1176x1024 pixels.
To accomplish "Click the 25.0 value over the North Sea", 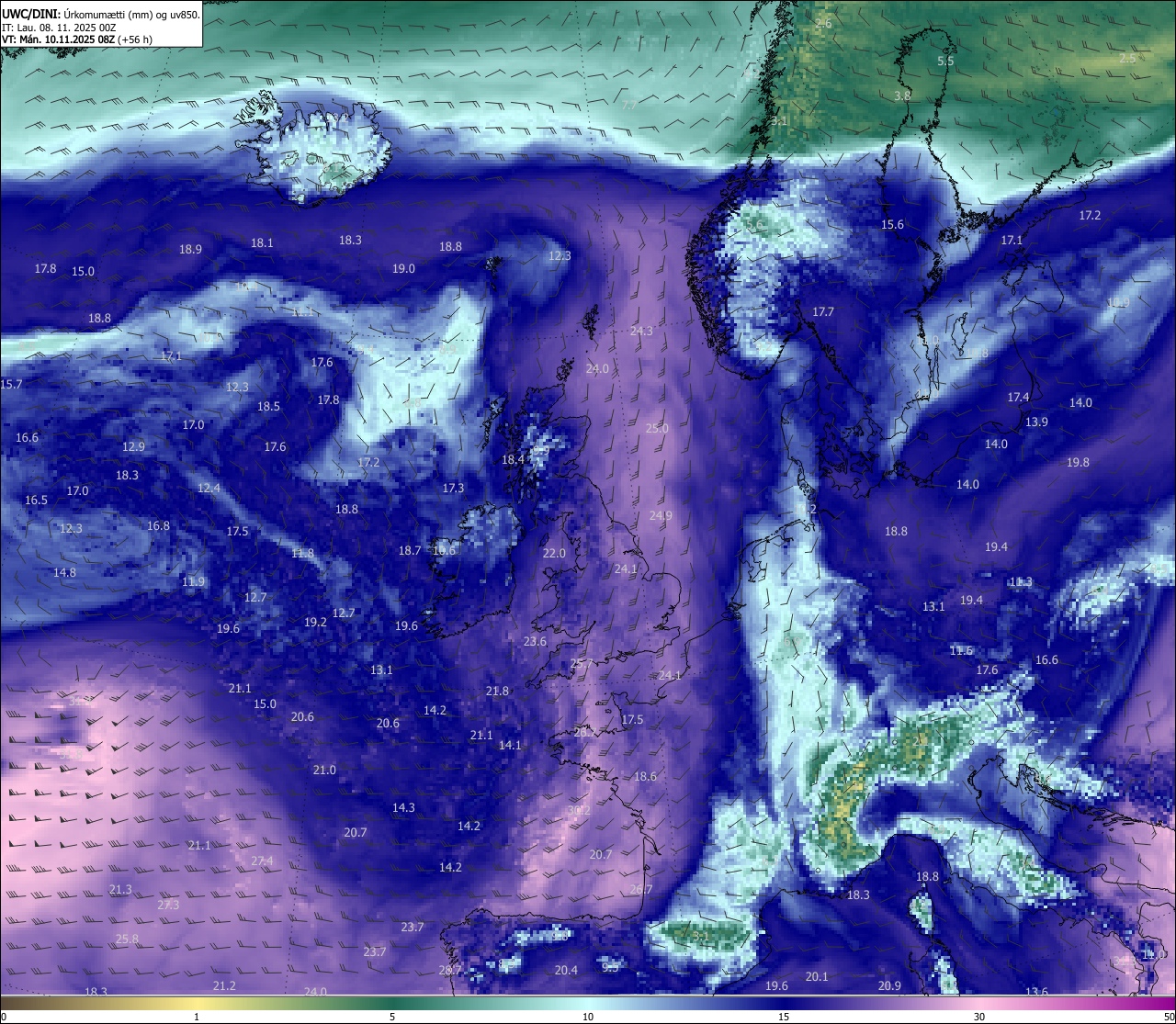I will pos(657,428).
